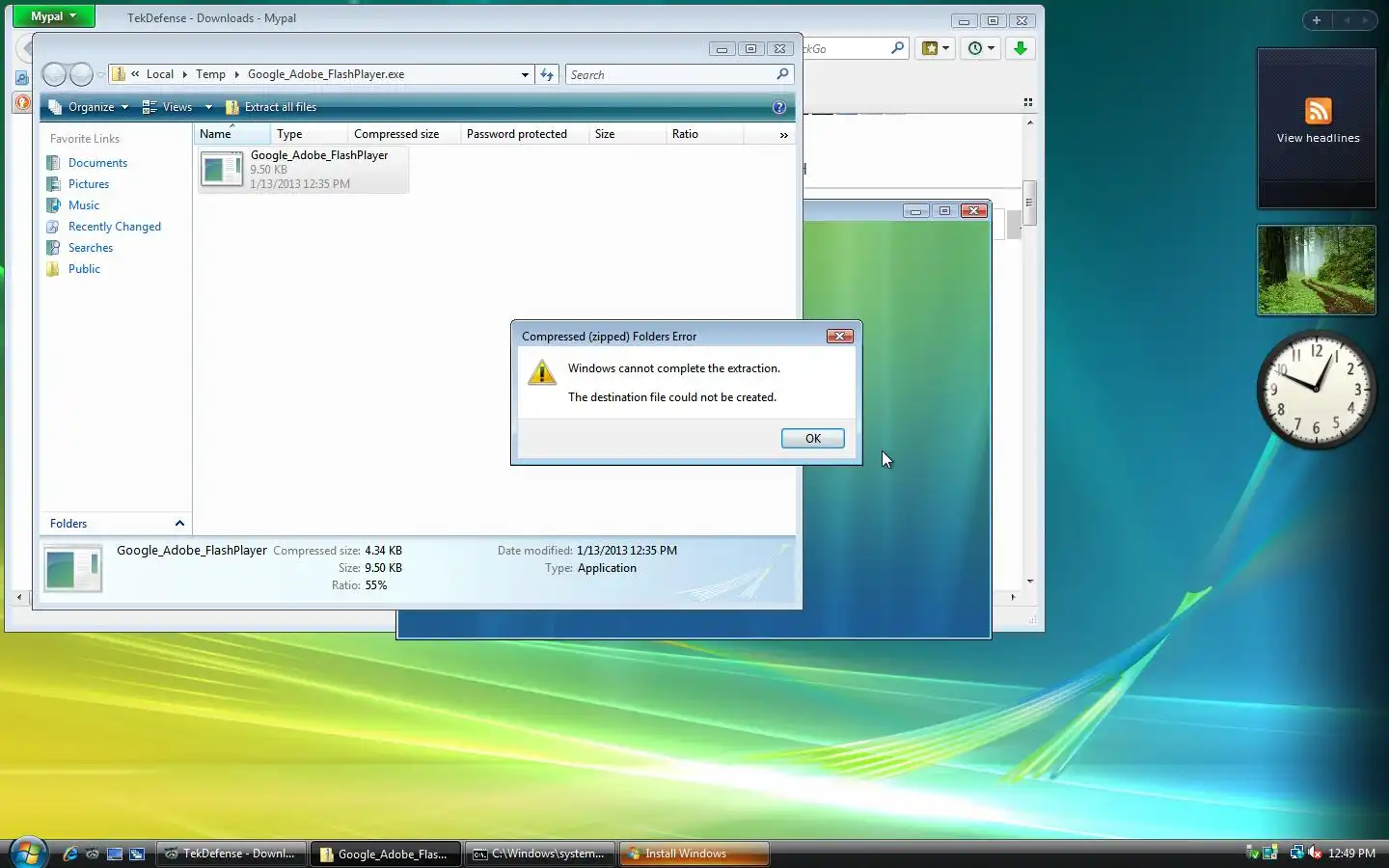1389x868 pixels.
Task: Select the Google_Adobe_FlashPlayer file item
Action: tap(304, 170)
